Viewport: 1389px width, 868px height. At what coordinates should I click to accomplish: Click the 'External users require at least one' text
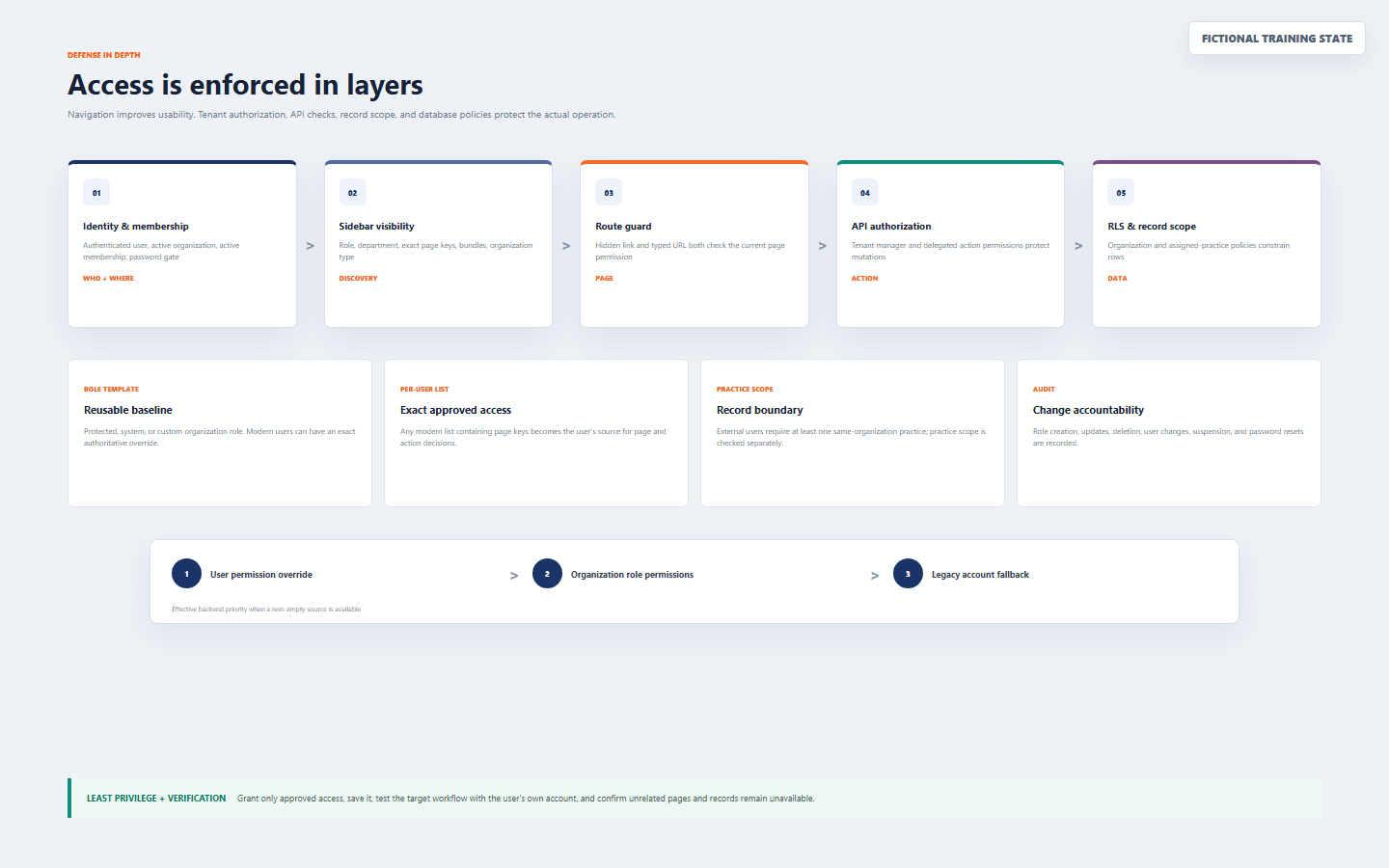pos(852,437)
